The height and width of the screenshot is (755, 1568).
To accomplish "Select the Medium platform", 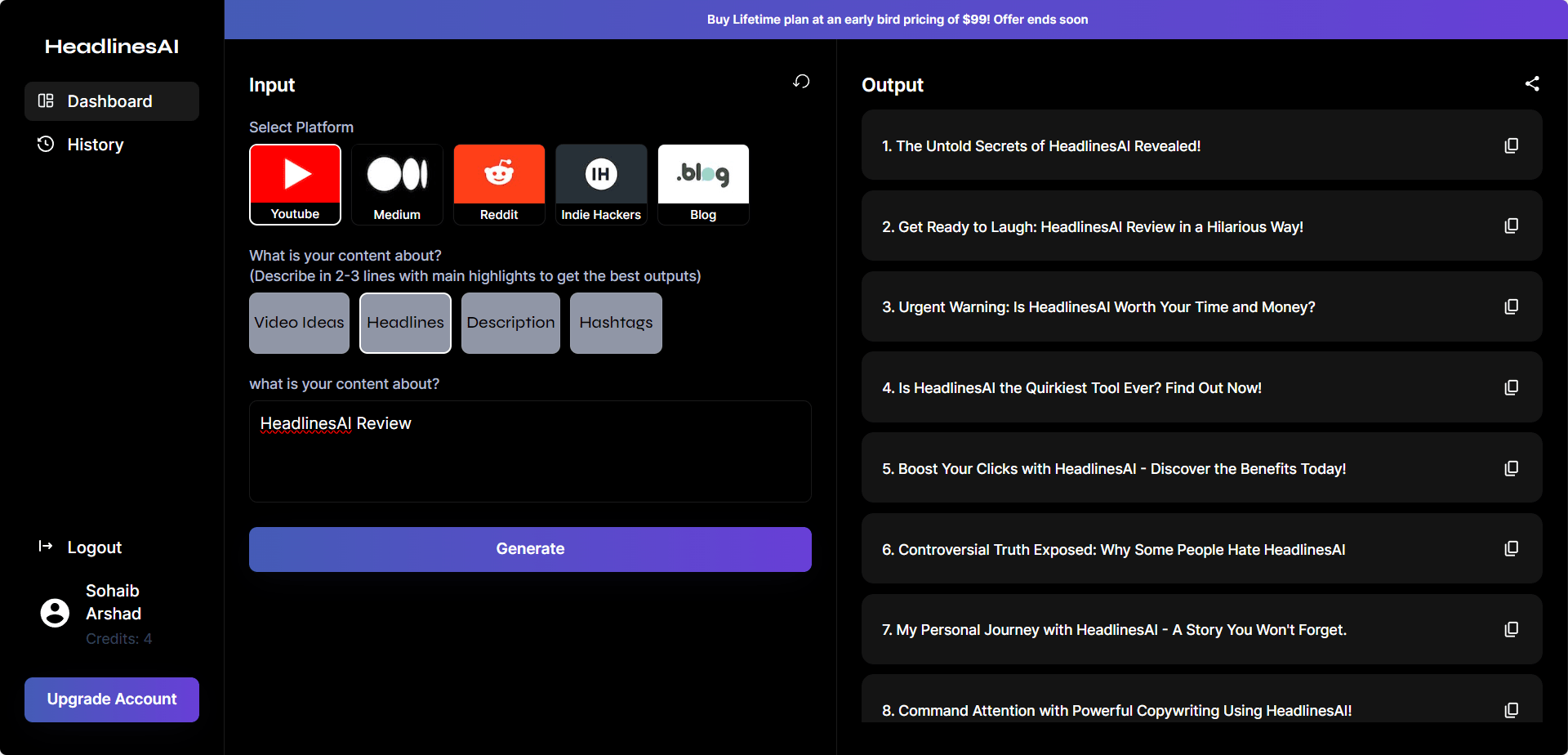I will 397,184.
